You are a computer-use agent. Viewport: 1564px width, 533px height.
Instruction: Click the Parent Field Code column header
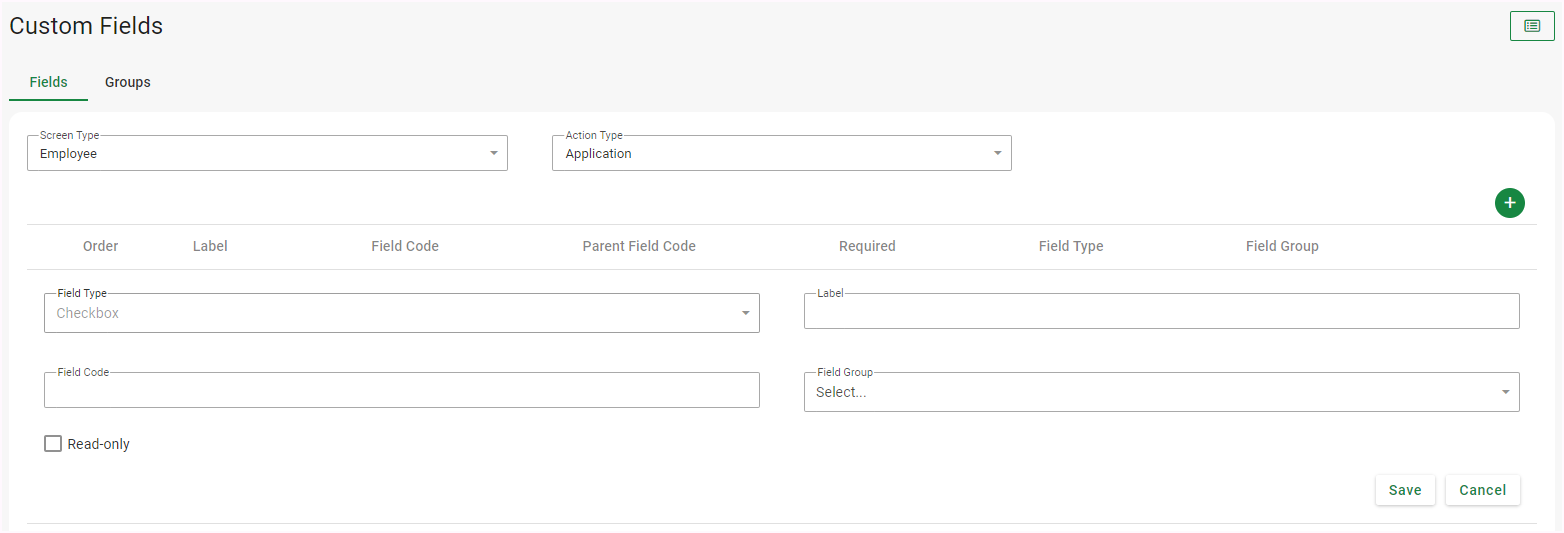coord(638,246)
